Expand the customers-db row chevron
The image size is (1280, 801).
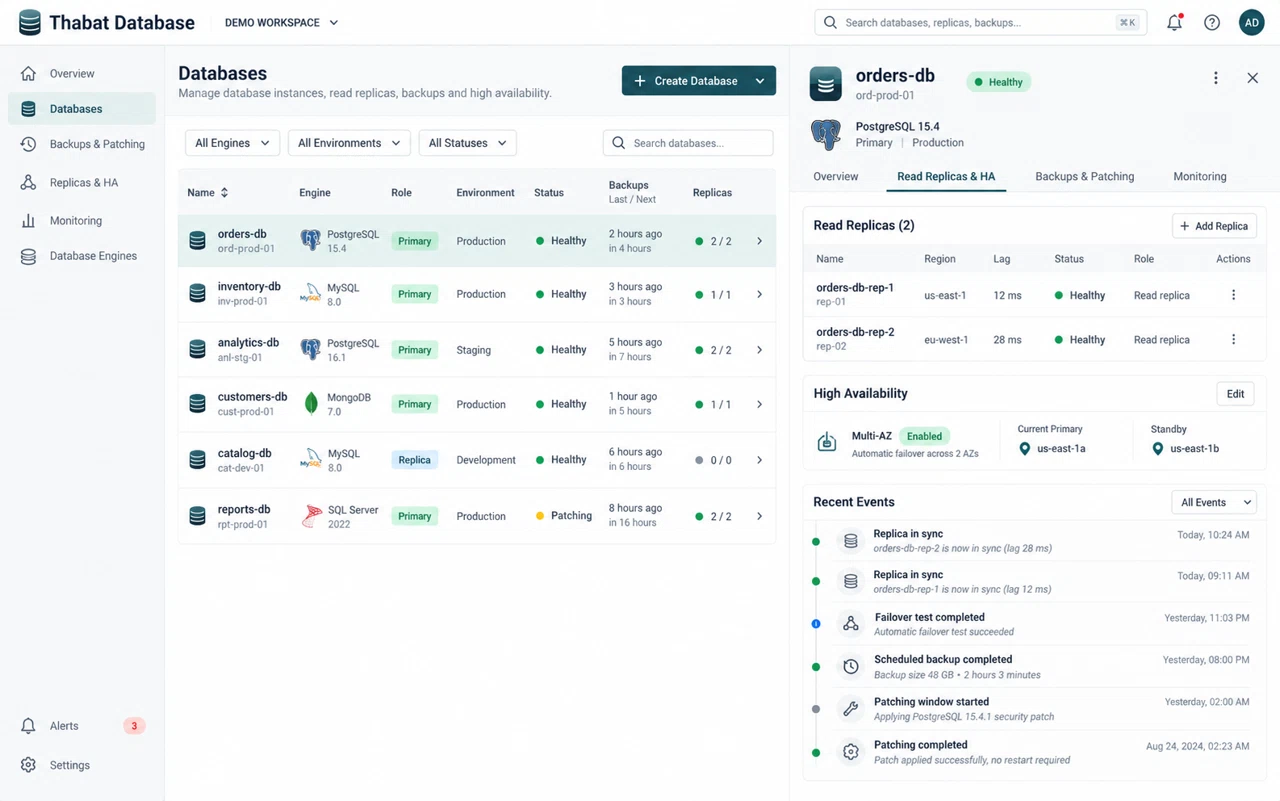click(x=759, y=405)
